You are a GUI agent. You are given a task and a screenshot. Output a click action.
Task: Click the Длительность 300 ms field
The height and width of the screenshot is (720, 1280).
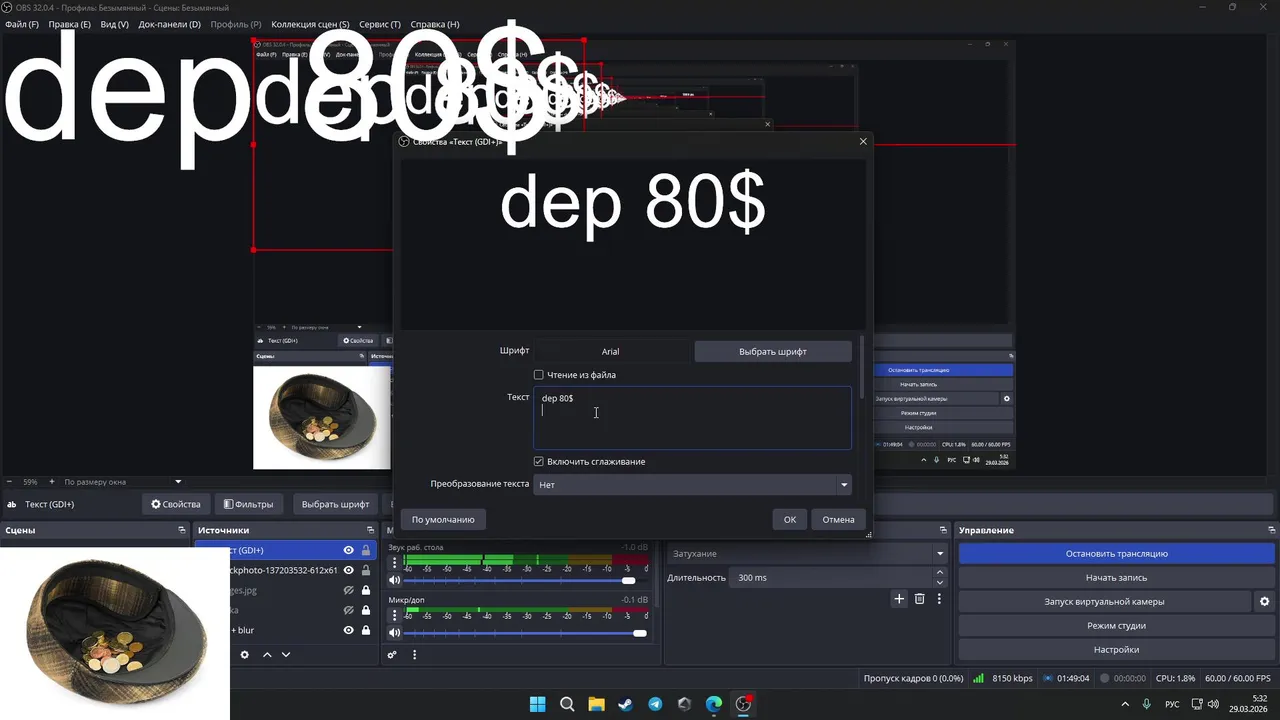pos(832,577)
